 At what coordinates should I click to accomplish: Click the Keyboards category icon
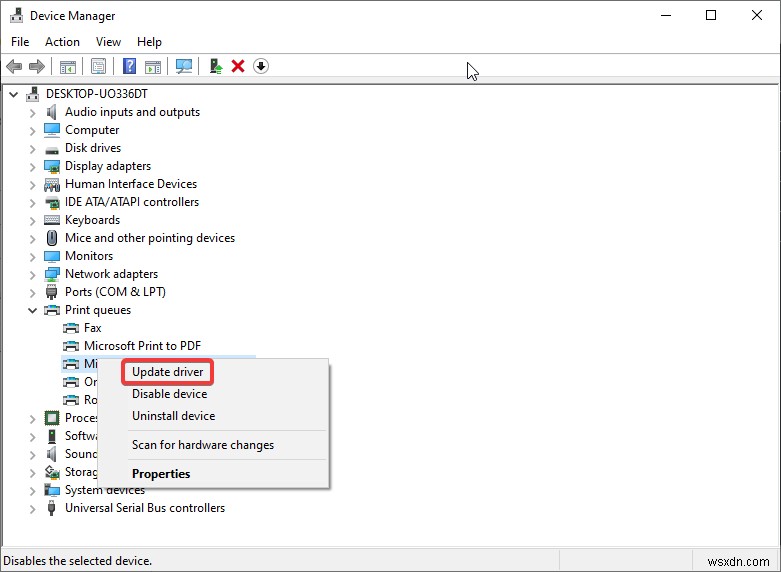52,220
